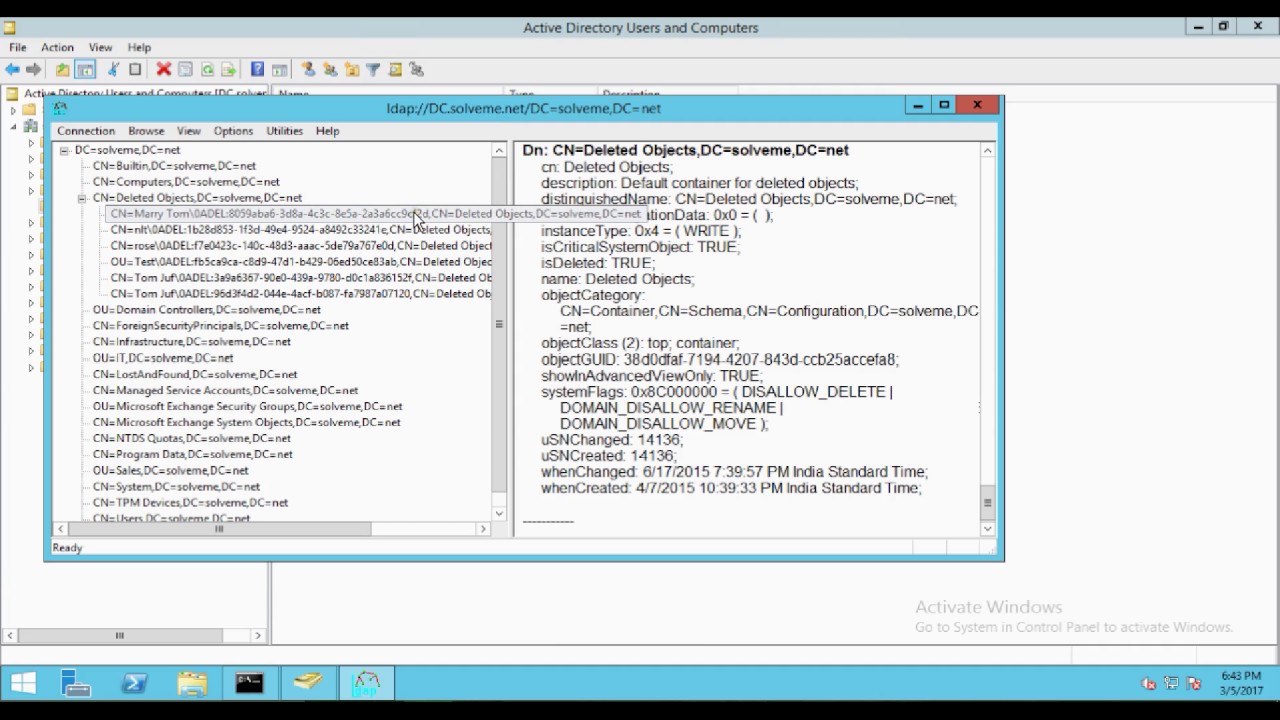Click the Cut scissors icon
The width and height of the screenshot is (1280, 720).
pyautogui.click(x=113, y=69)
